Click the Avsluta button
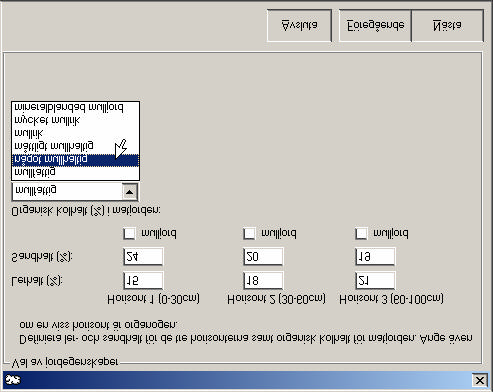This screenshot has height=392, width=493. (x=299, y=26)
